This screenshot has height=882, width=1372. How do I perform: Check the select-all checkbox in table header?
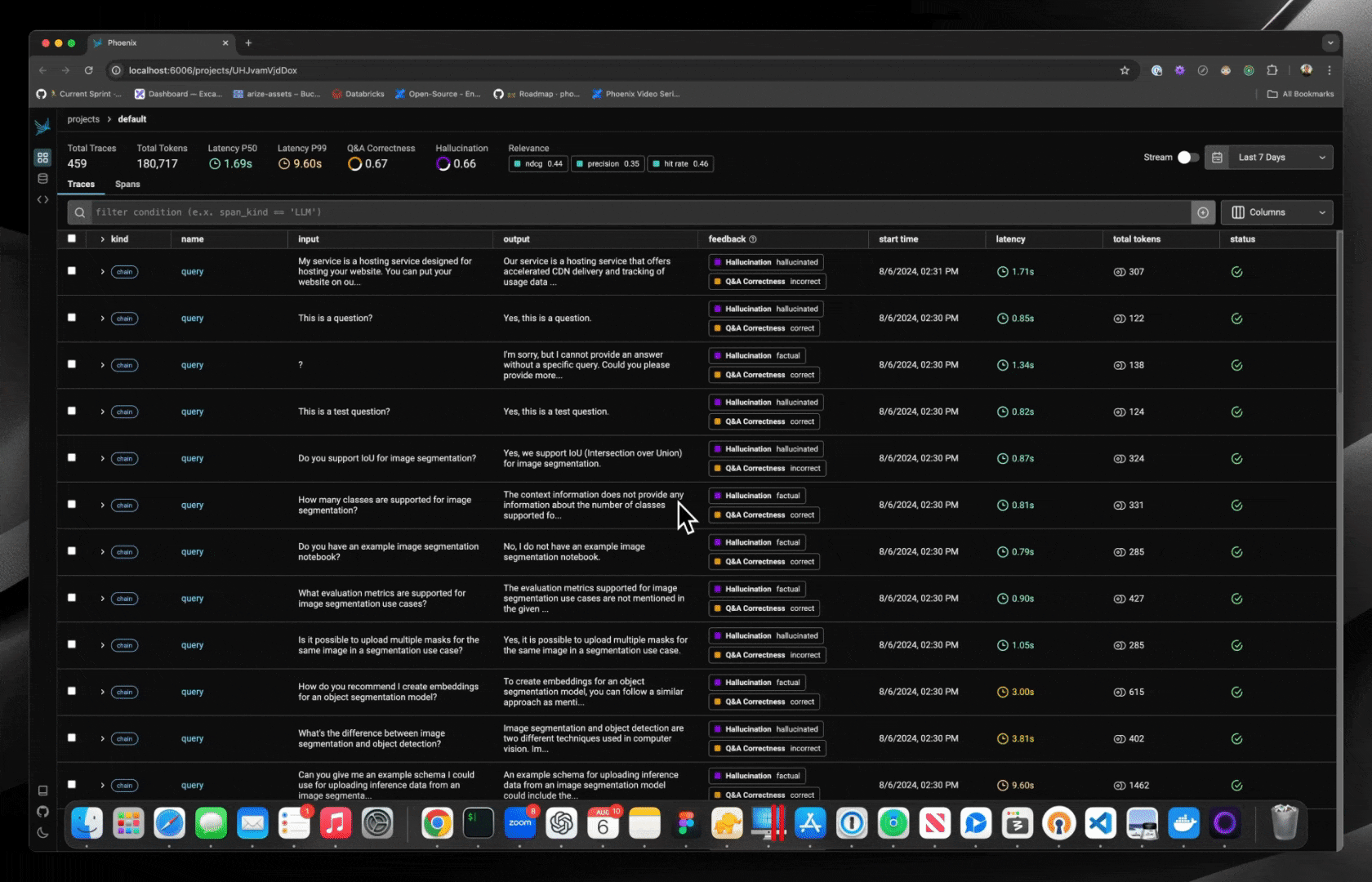(72, 238)
